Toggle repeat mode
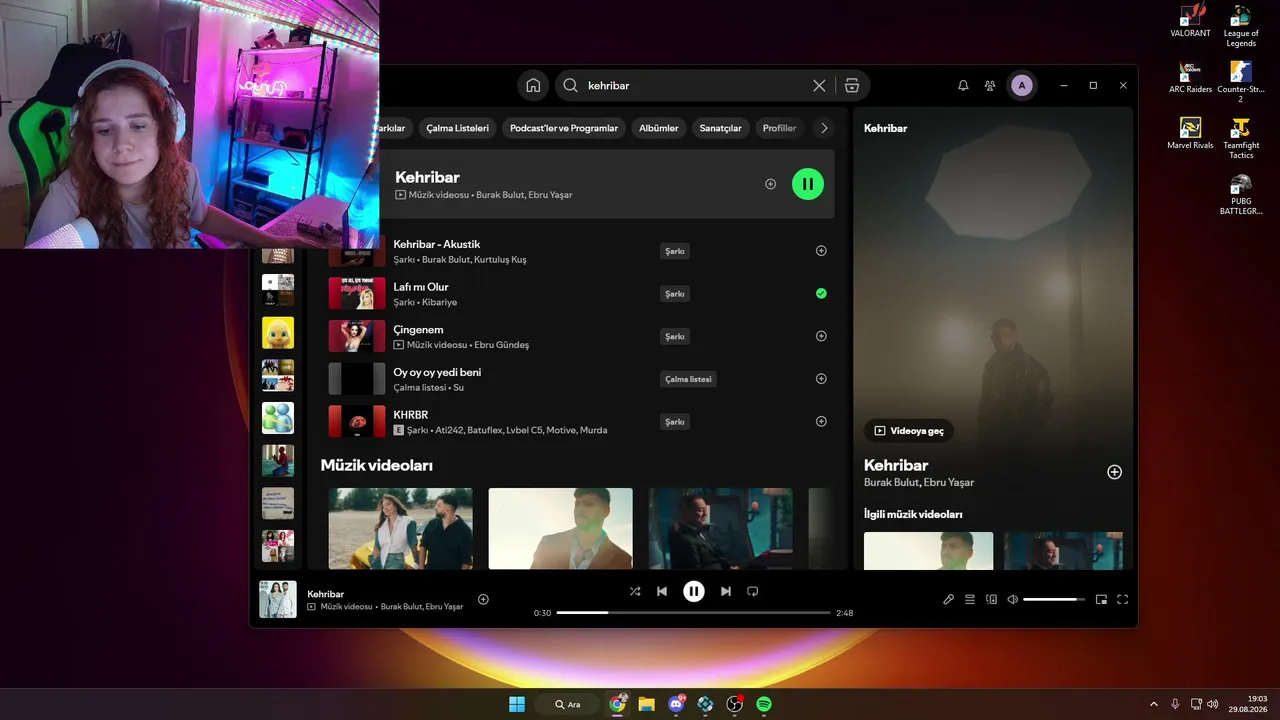Image resolution: width=1280 pixels, height=720 pixels. pos(753,591)
